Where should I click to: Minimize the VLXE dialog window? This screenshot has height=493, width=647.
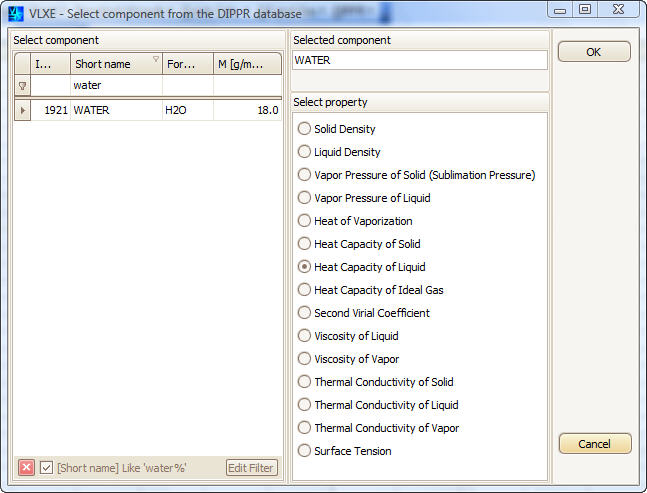point(560,10)
